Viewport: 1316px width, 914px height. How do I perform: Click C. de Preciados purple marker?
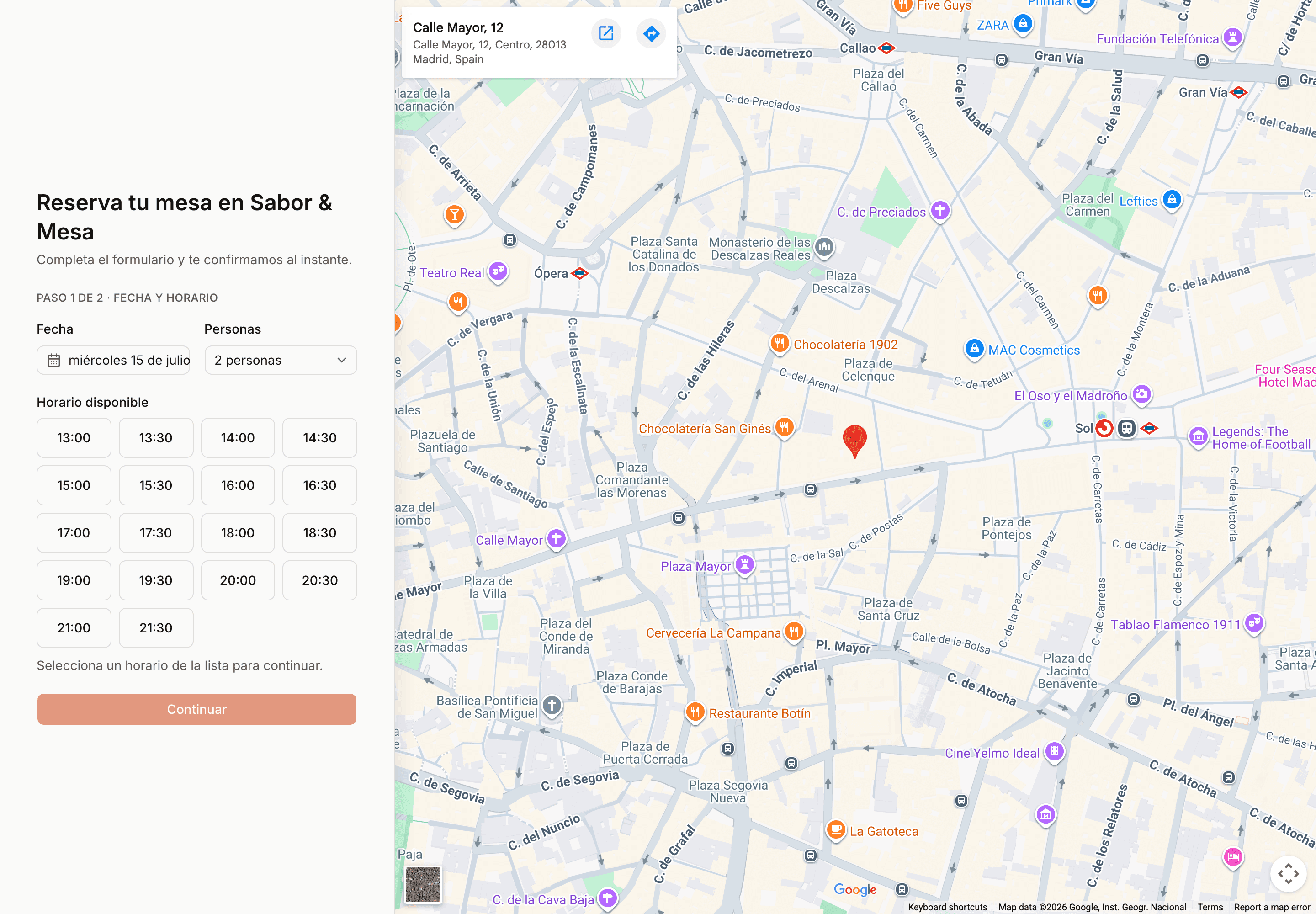click(940, 211)
